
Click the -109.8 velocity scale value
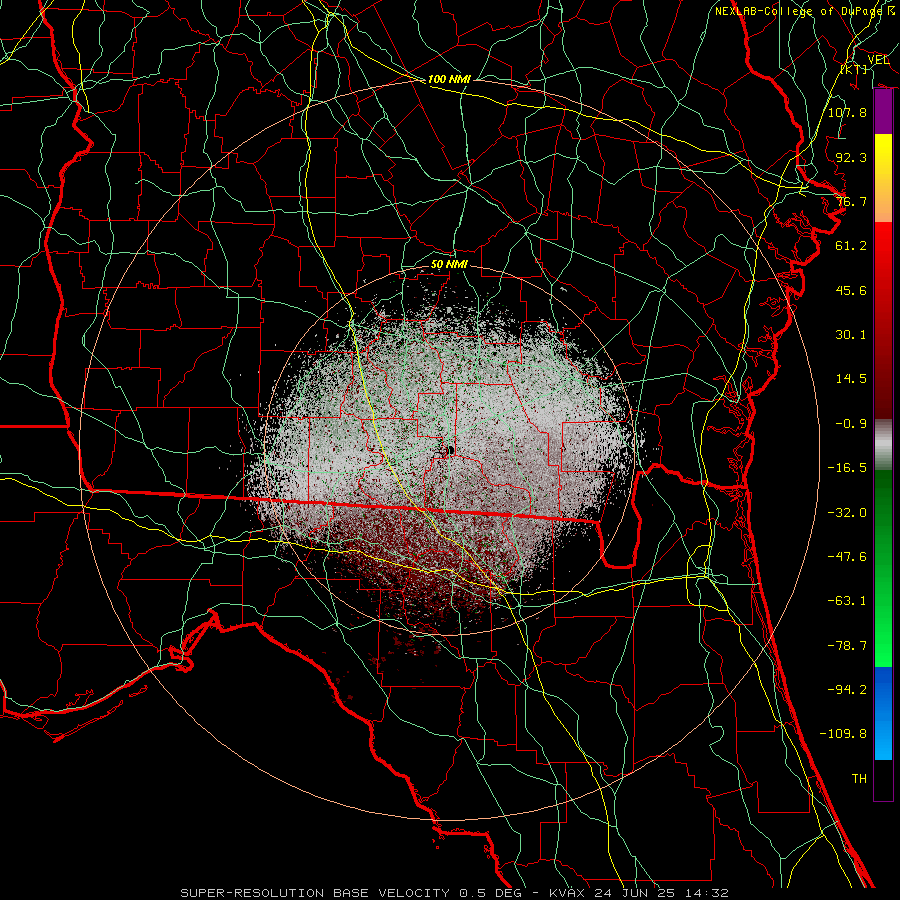pyautogui.click(x=843, y=734)
